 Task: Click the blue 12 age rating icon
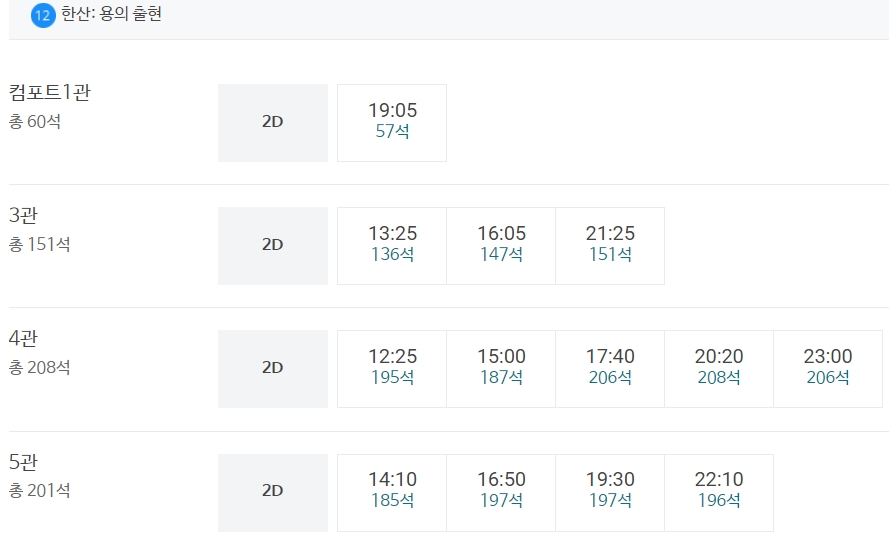pyautogui.click(x=43, y=15)
